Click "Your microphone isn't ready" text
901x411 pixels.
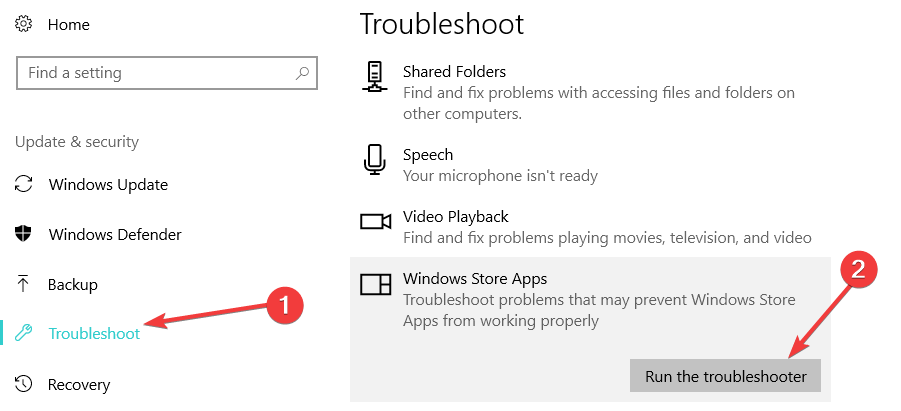pos(500,176)
